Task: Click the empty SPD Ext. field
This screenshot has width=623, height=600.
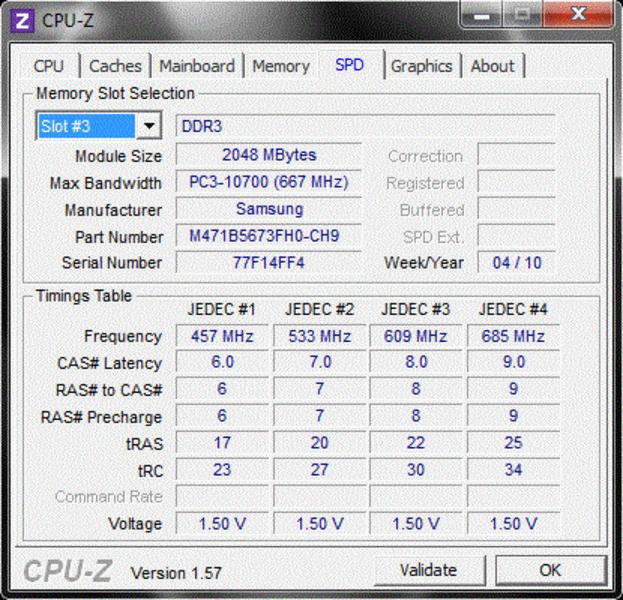Action: coord(517,236)
